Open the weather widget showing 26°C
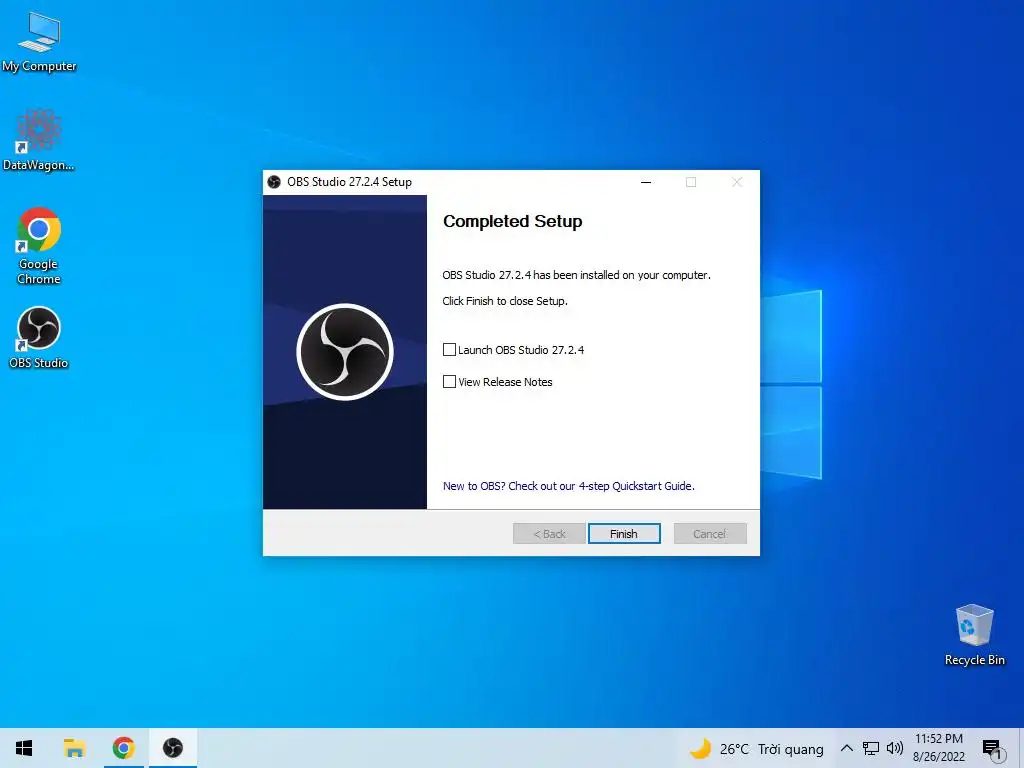The height and width of the screenshot is (768, 1024). [756, 748]
